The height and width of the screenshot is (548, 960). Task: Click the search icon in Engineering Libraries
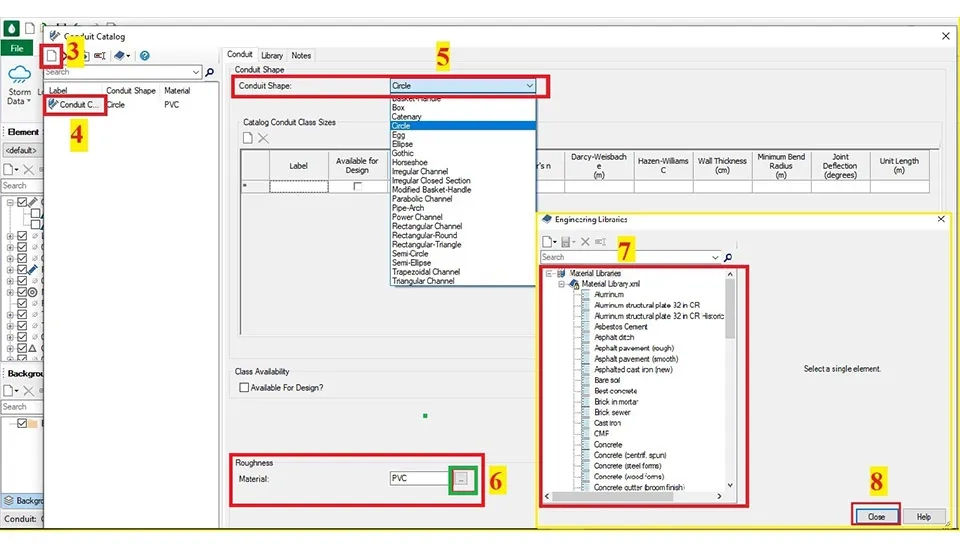pyautogui.click(x=727, y=257)
